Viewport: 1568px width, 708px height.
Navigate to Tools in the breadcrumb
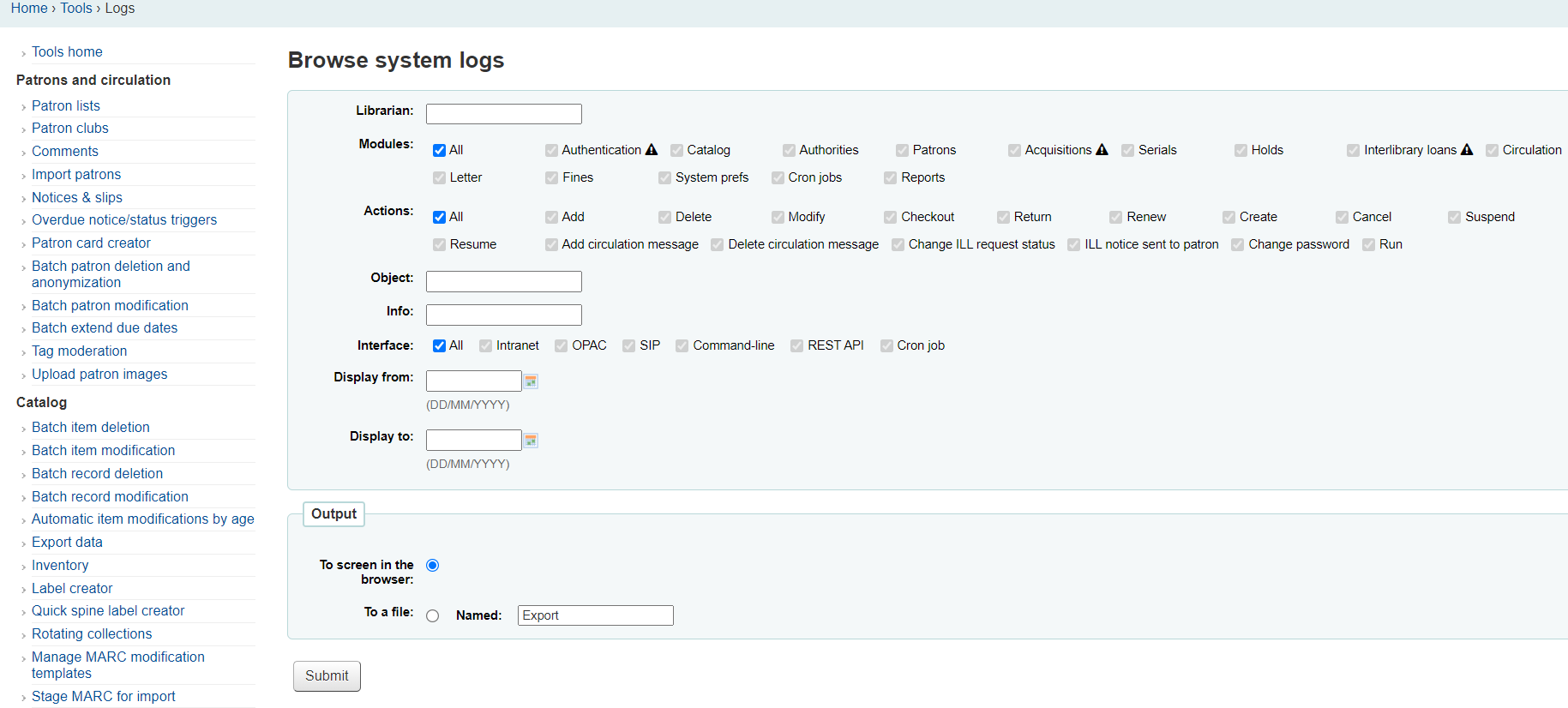(x=76, y=9)
